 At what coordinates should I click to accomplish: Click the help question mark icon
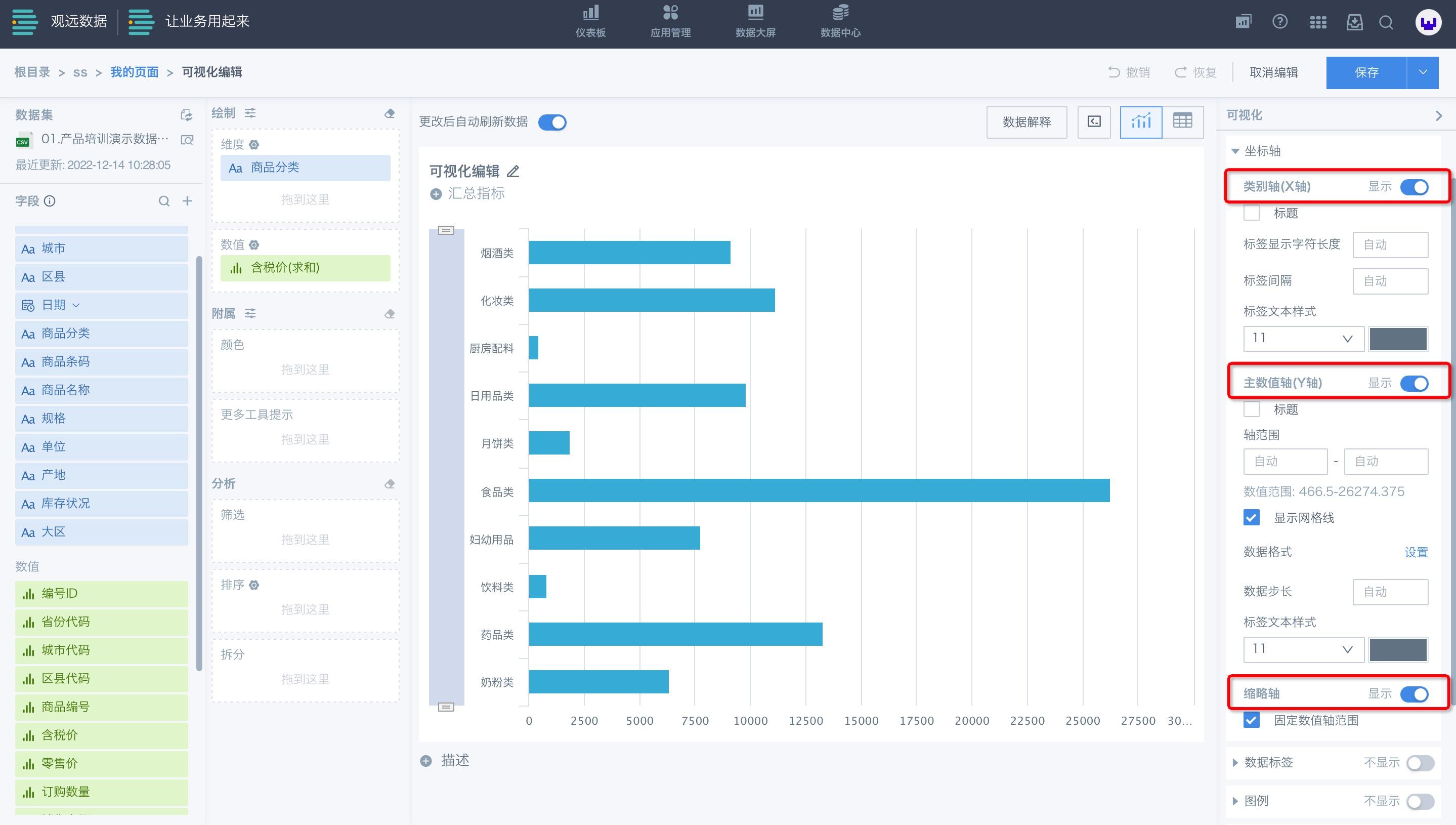click(1280, 22)
